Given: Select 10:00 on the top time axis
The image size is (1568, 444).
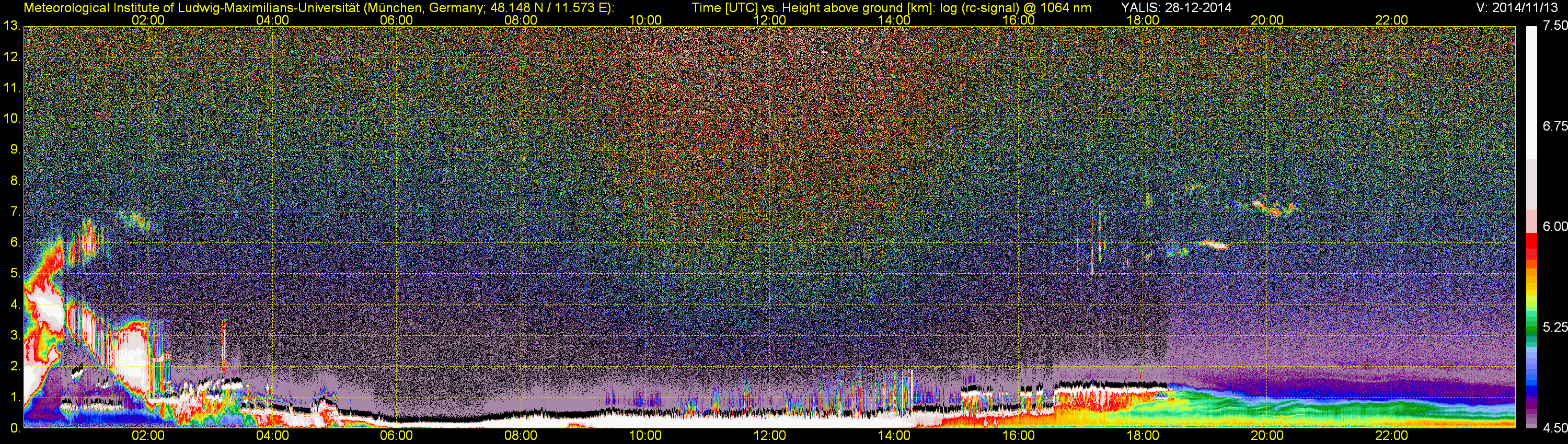Looking at the screenshot, I should point(645,20).
